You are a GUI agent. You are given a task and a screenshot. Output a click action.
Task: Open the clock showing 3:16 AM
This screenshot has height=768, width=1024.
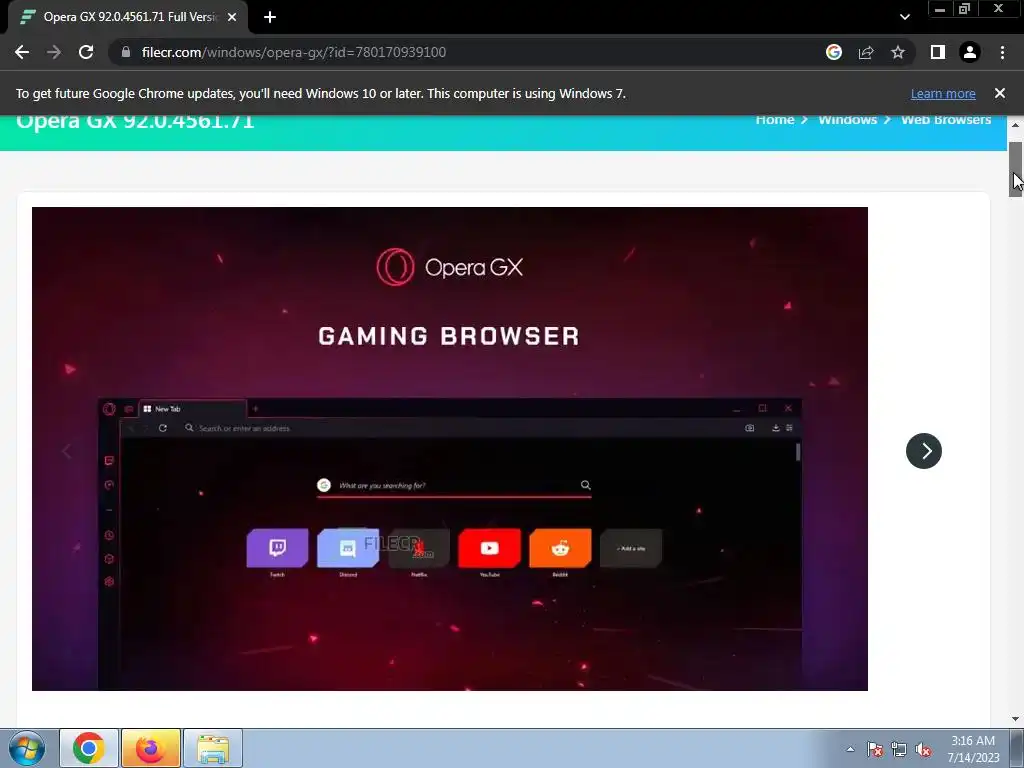pos(973,749)
